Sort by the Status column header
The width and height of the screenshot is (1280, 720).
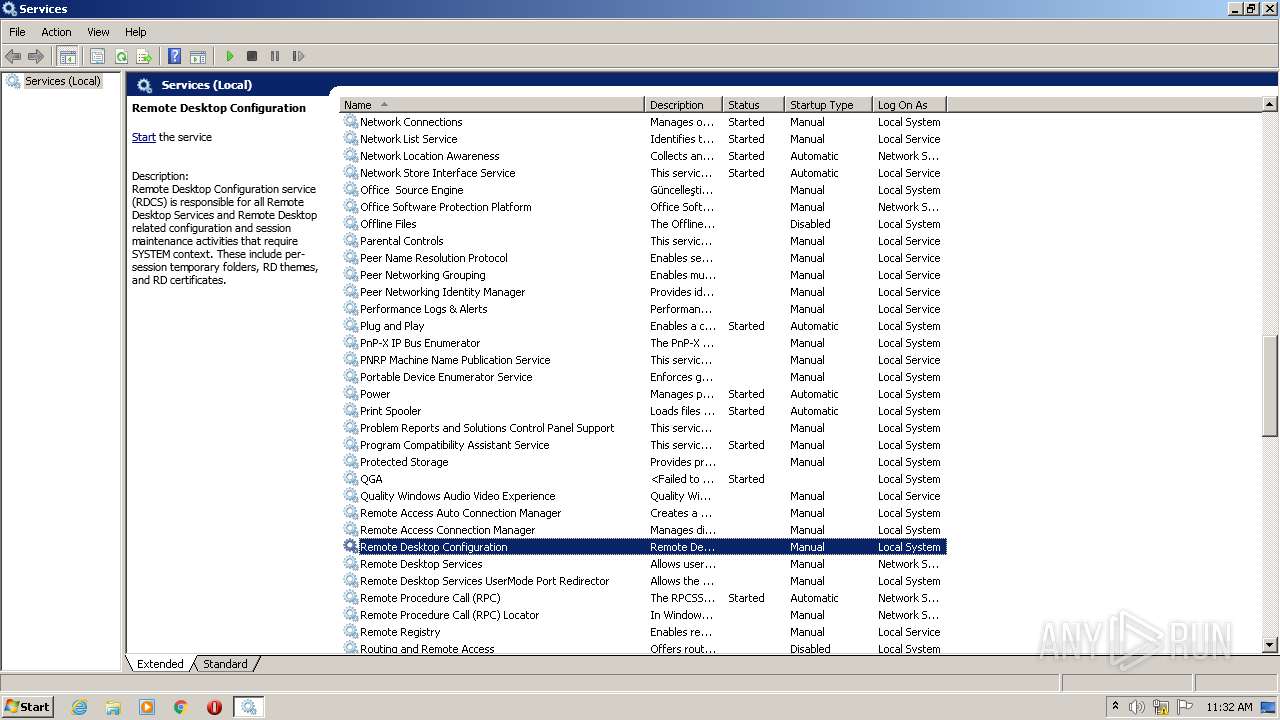[x=753, y=105]
